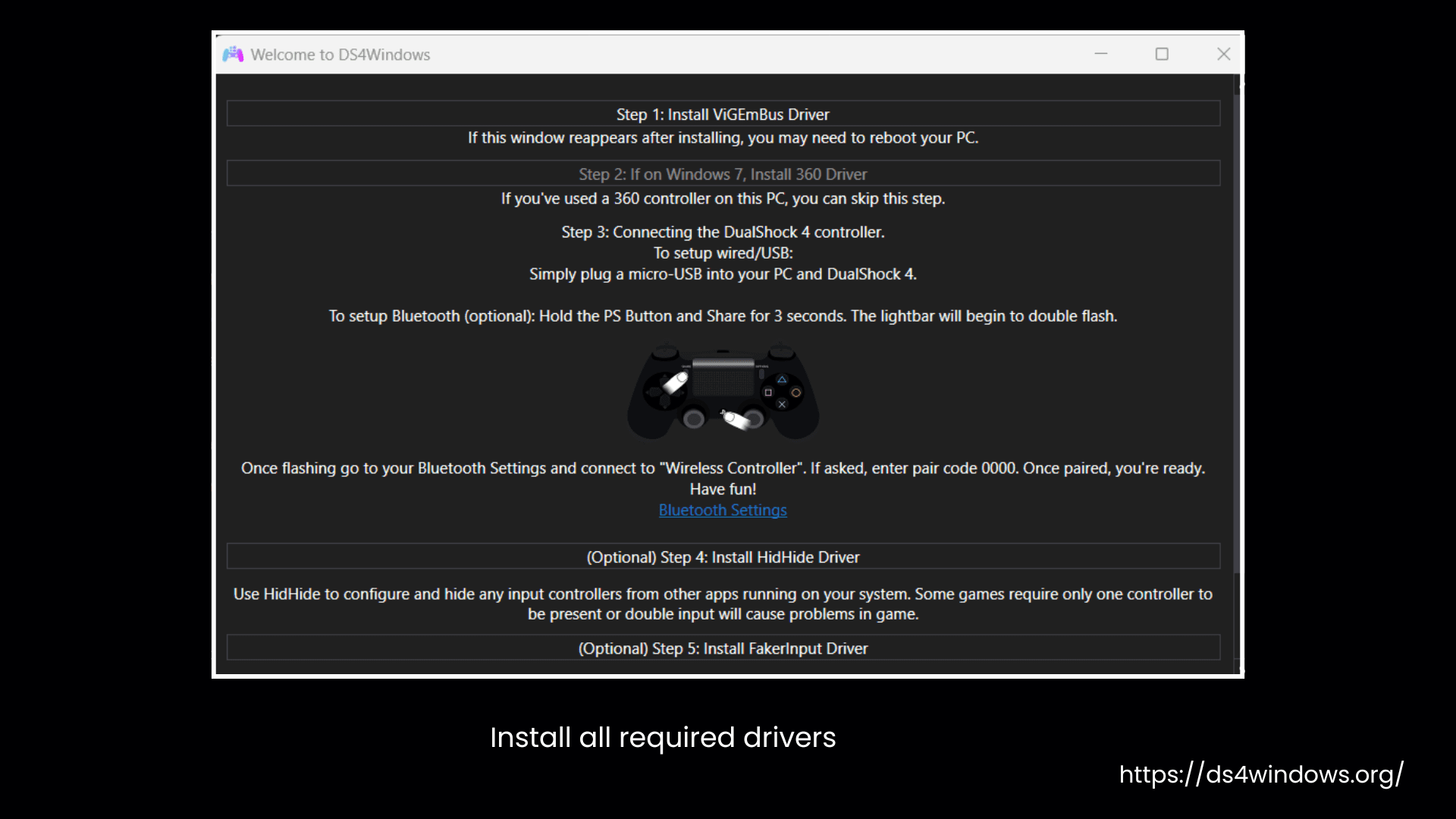Click the 'Once flashing go to your Bluetooth Settings' text

[x=723, y=469]
